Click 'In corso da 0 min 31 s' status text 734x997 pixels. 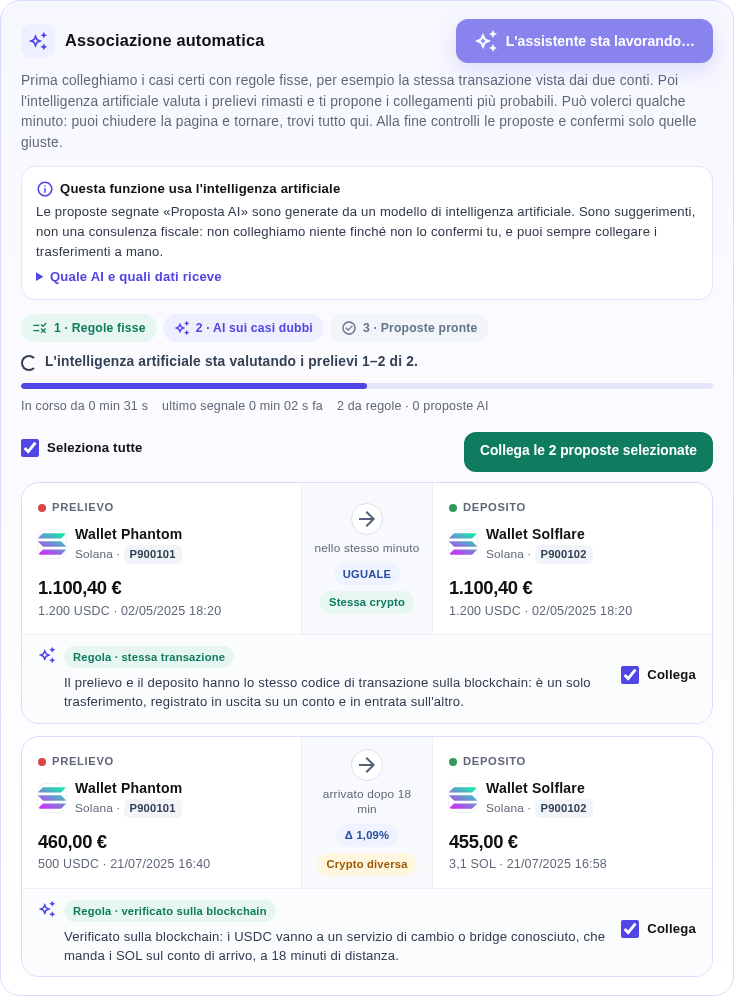point(85,406)
